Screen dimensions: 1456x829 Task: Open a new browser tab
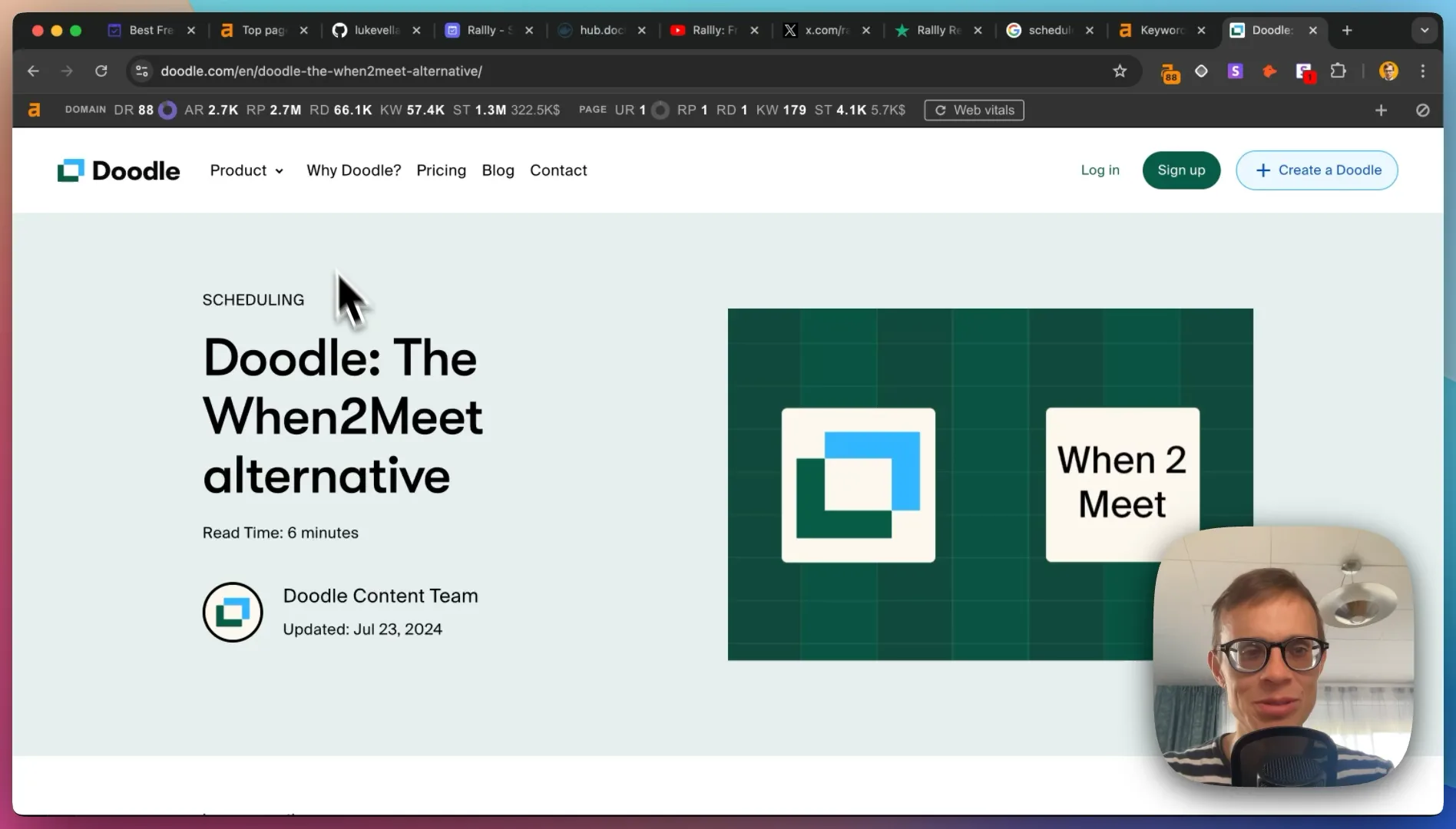[x=1347, y=30]
